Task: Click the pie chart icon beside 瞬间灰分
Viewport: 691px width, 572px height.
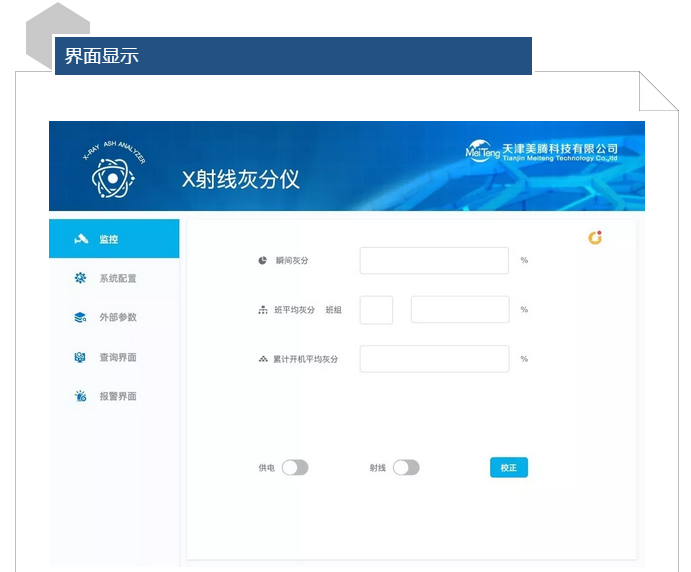Action: (x=262, y=260)
